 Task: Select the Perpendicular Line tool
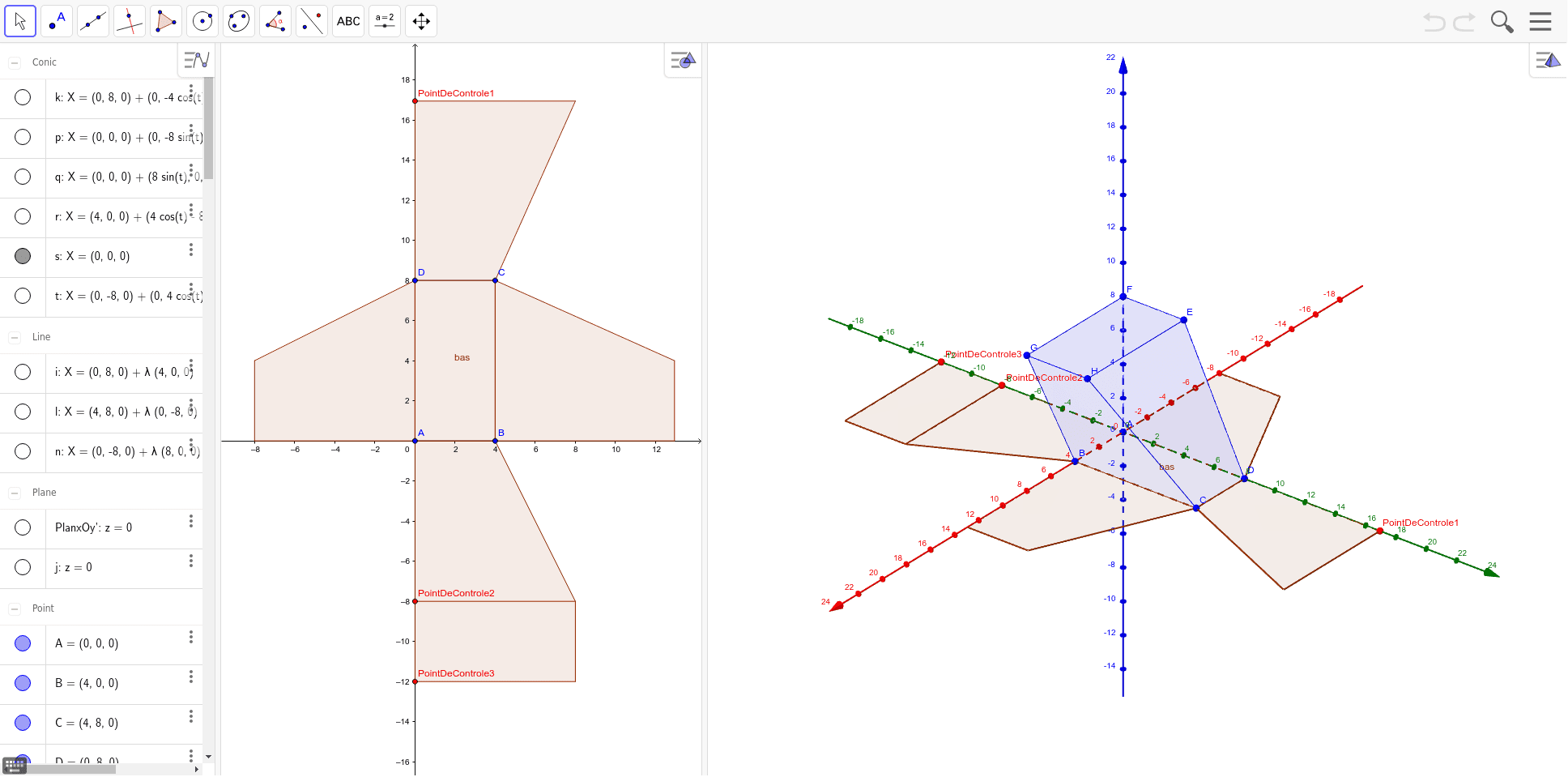pyautogui.click(x=129, y=20)
